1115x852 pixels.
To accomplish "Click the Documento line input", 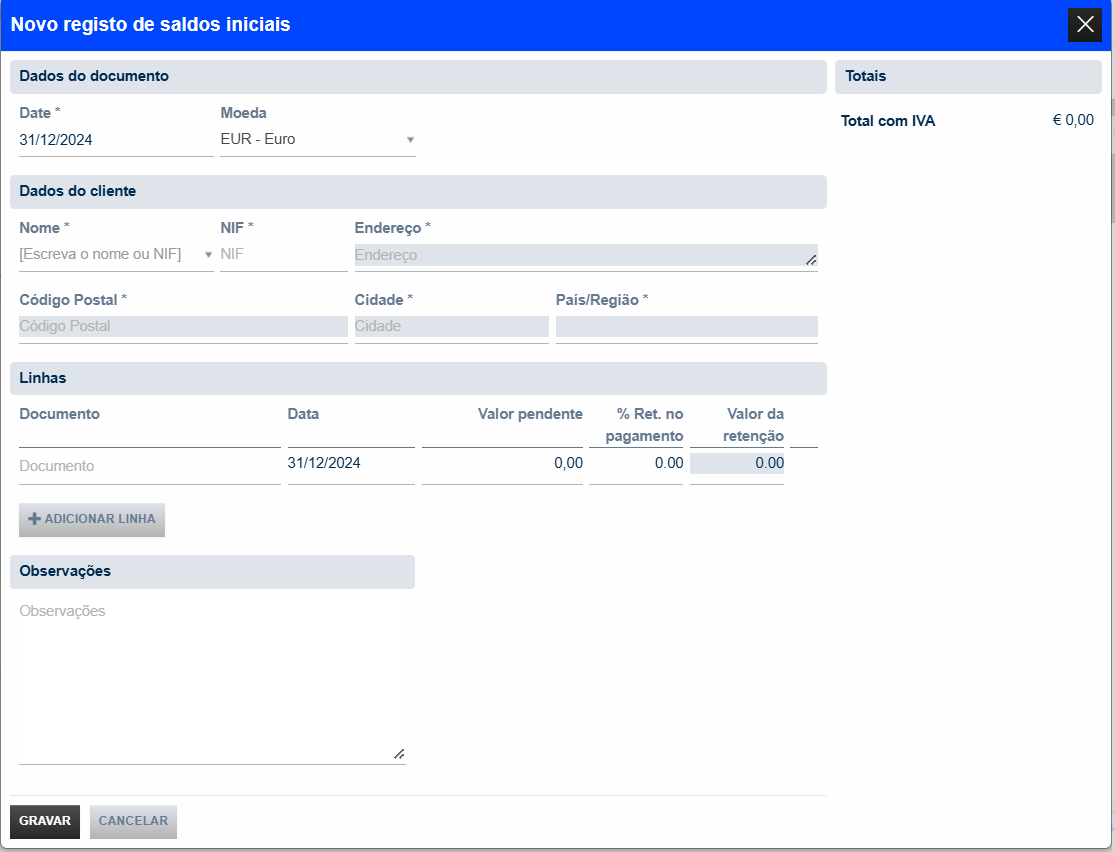I will pyautogui.click(x=150, y=466).
